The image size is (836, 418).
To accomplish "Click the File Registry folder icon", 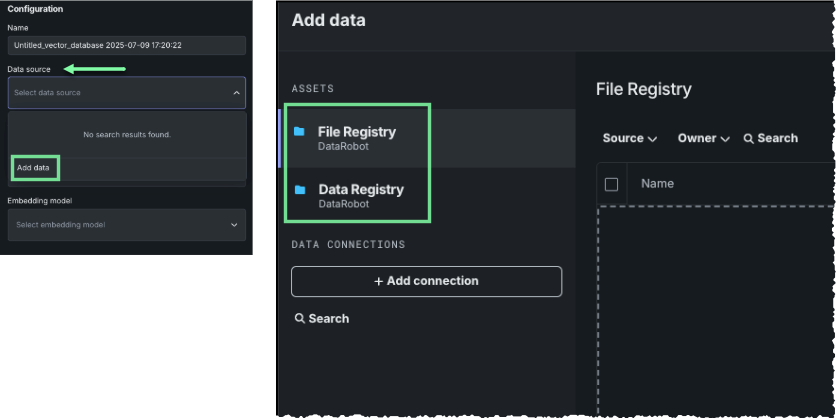I will pyautogui.click(x=299, y=131).
